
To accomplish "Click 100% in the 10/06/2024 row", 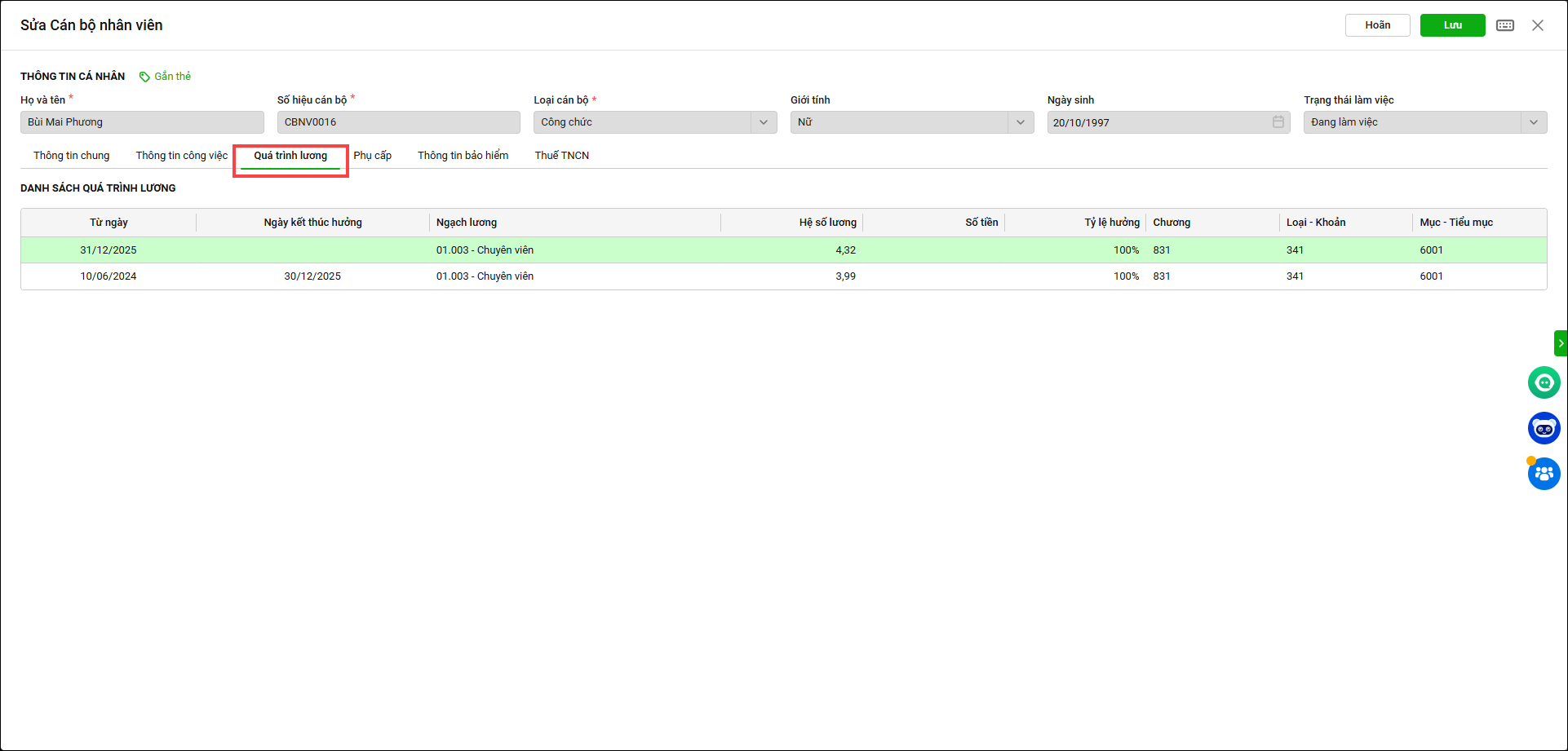I will [1126, 276].
